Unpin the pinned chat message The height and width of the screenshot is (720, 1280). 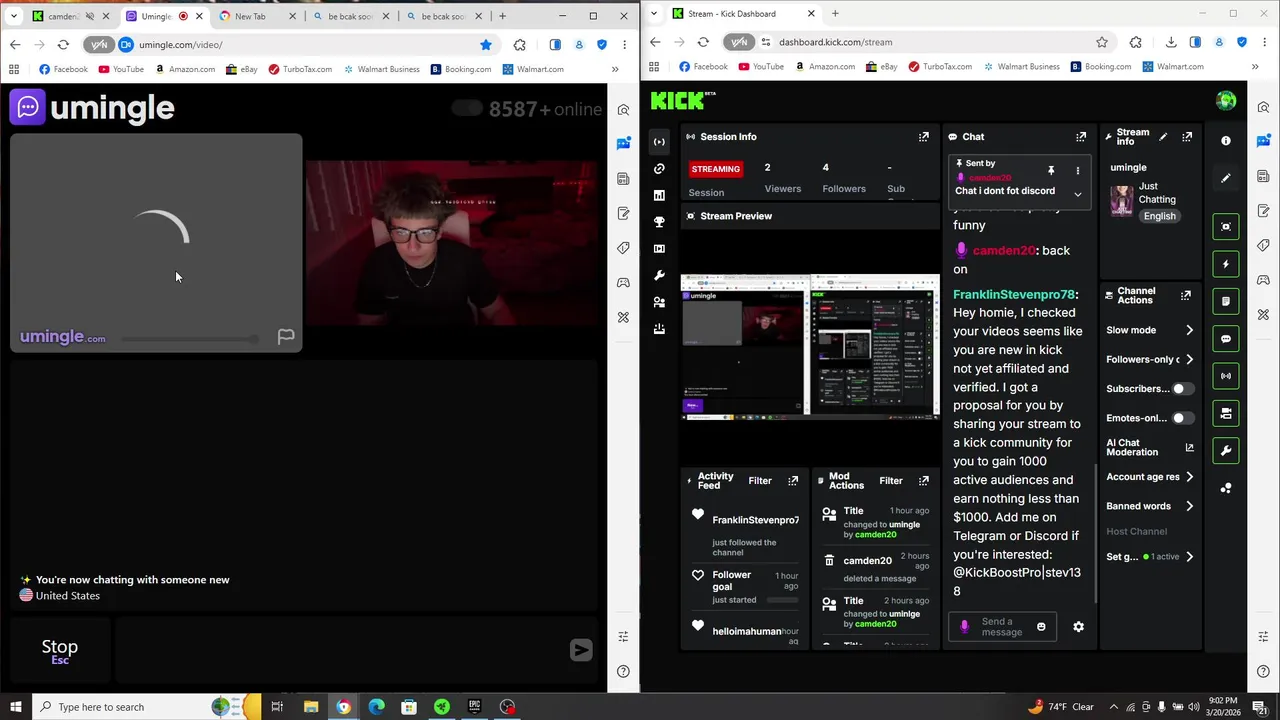1051,171
